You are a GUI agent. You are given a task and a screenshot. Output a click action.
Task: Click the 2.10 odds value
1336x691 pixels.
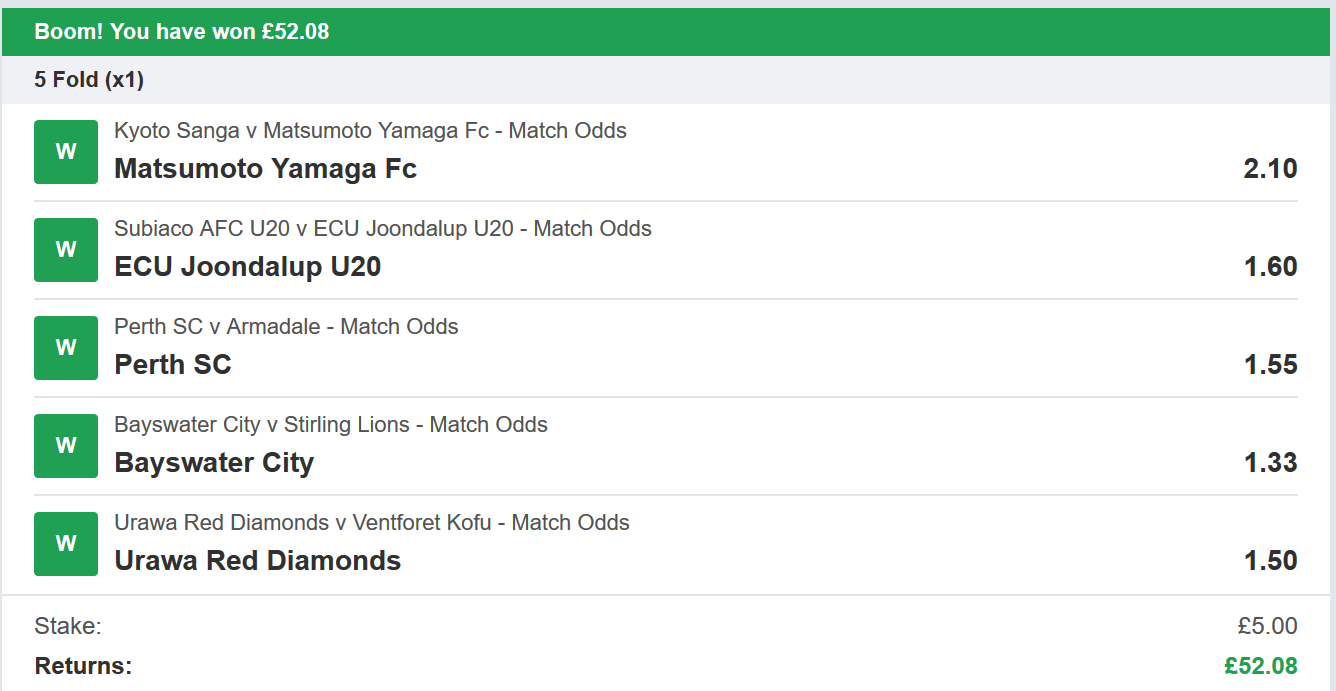coord(1270,169)
